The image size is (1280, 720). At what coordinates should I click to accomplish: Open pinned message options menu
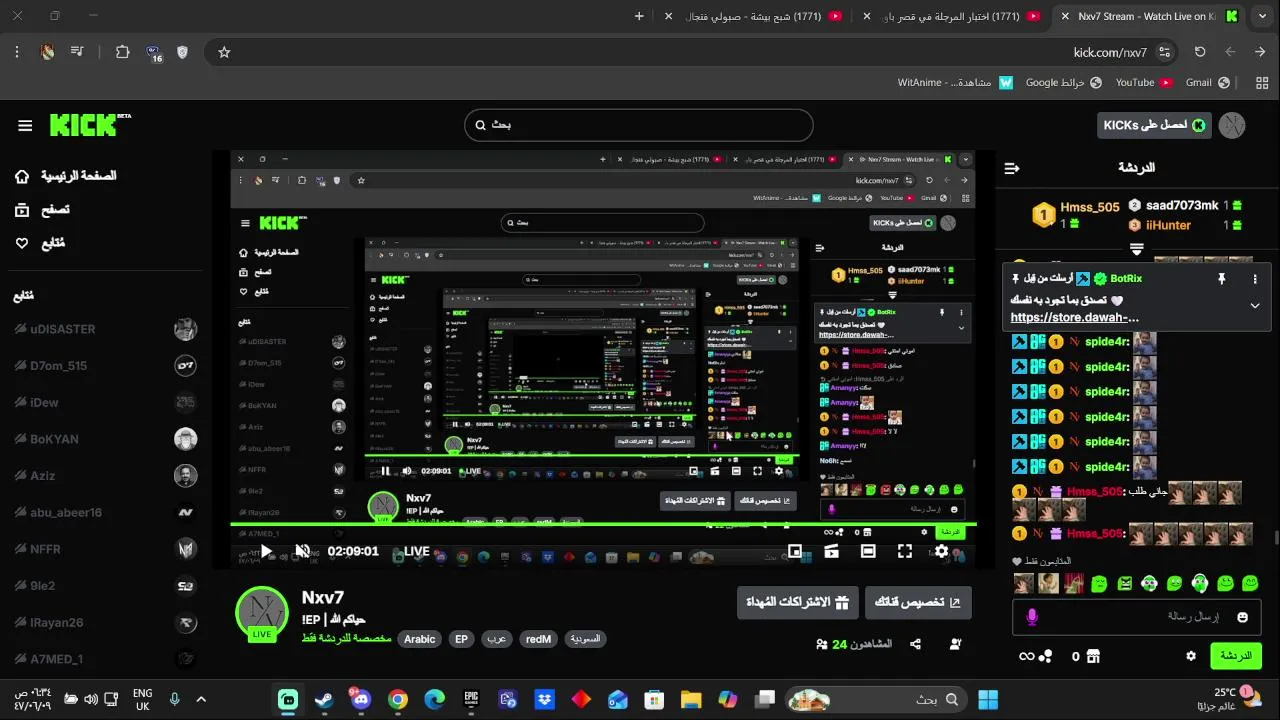click(x=1255, y=279)
